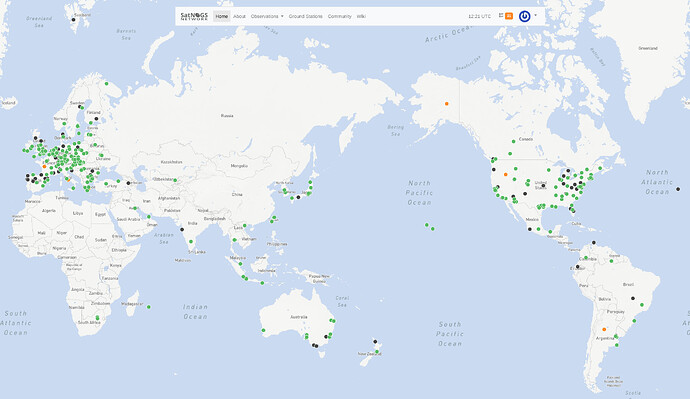Select the black marker near Azerbaijan
Viewport: 690px width, 399px height.
[x=128, y=183]
